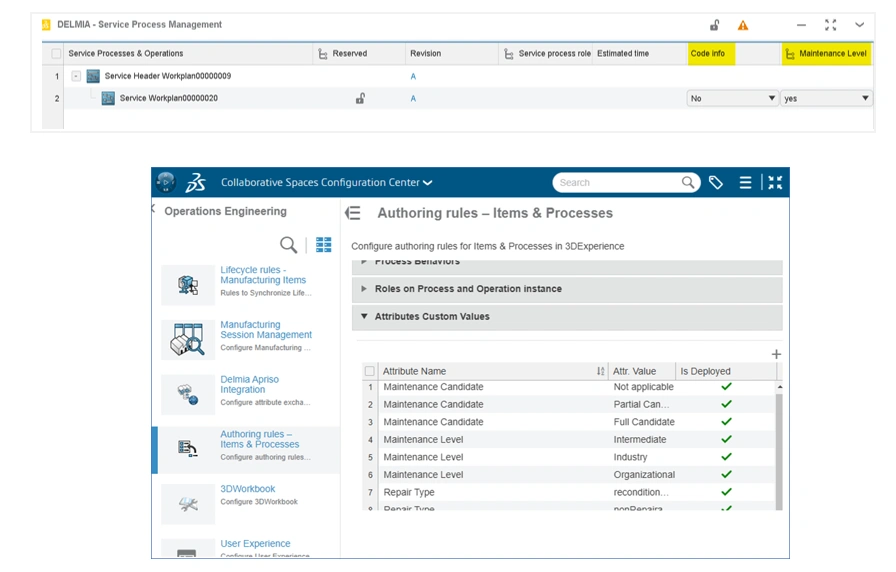Viewport: 896px width, 572px height.
Task: Select the Intermediate Maintenance Level value
Action: coord(640,440)
